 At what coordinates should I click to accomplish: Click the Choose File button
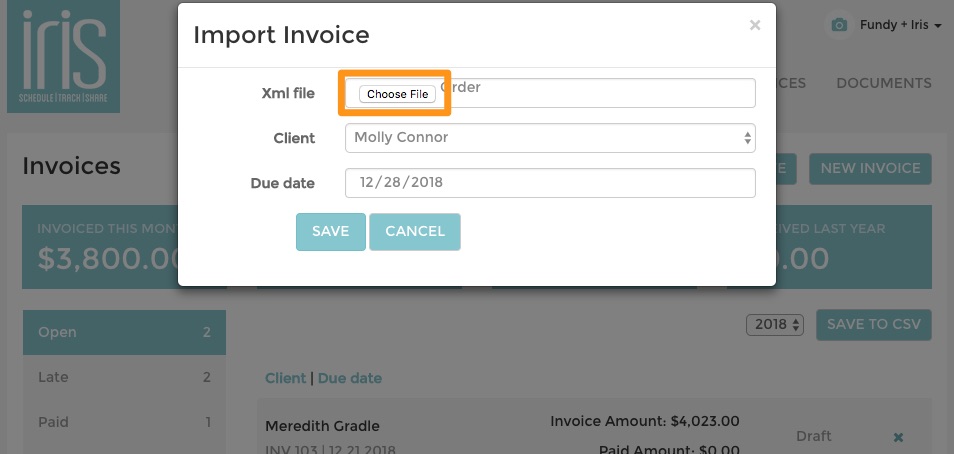tap(397, 94)
